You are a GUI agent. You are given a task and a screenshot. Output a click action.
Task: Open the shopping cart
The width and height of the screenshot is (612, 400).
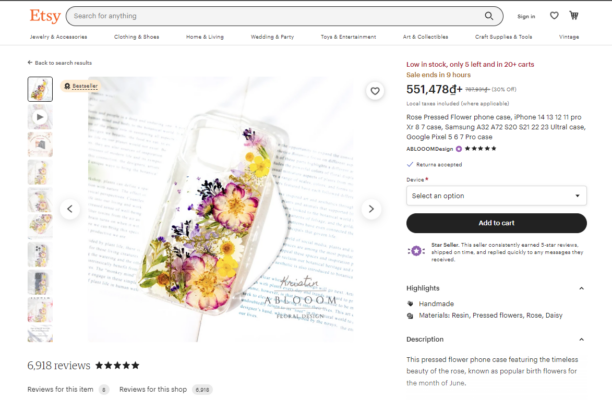click(574, 16)
